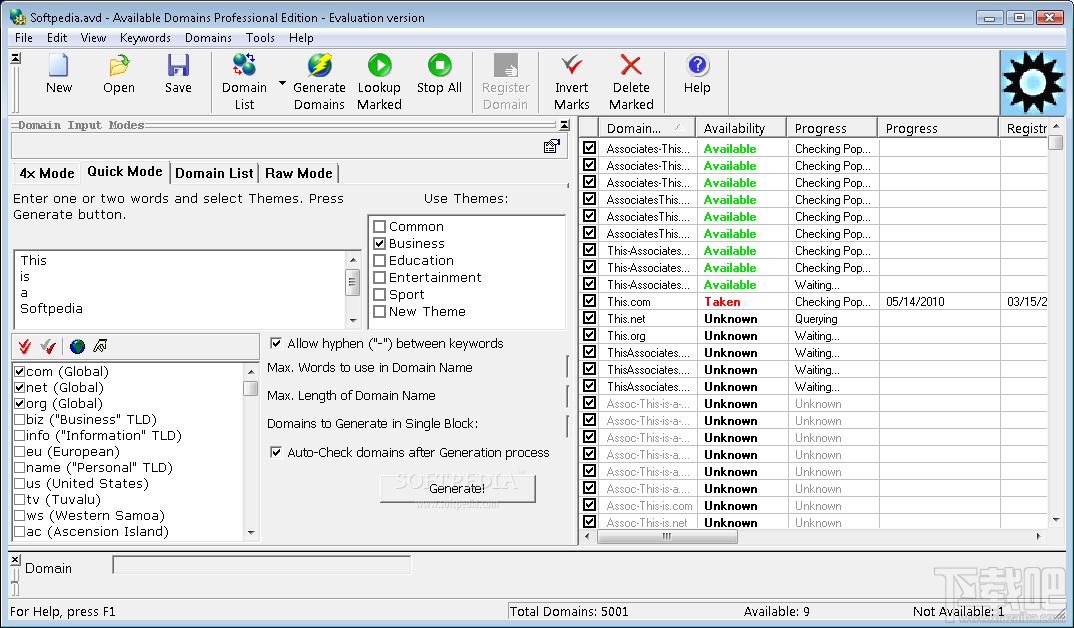The image size is (1074, 628).
Task: Collapse the Domain Input Modes panel
Action: pos(564,125)
